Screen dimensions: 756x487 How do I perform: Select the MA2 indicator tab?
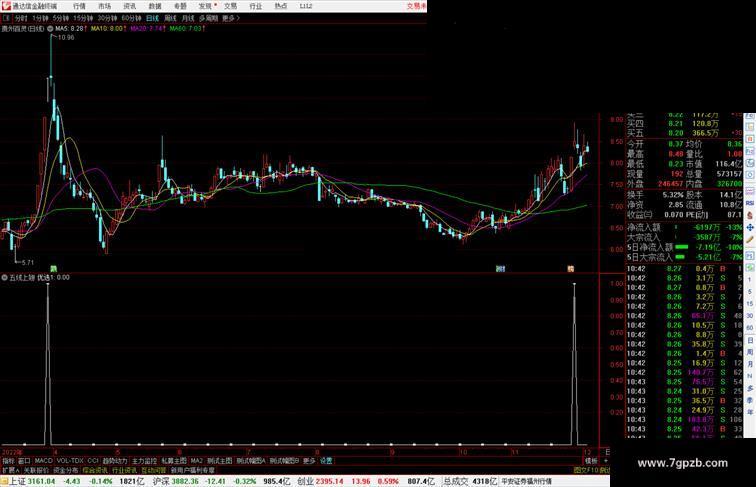(x=196, y=461)
